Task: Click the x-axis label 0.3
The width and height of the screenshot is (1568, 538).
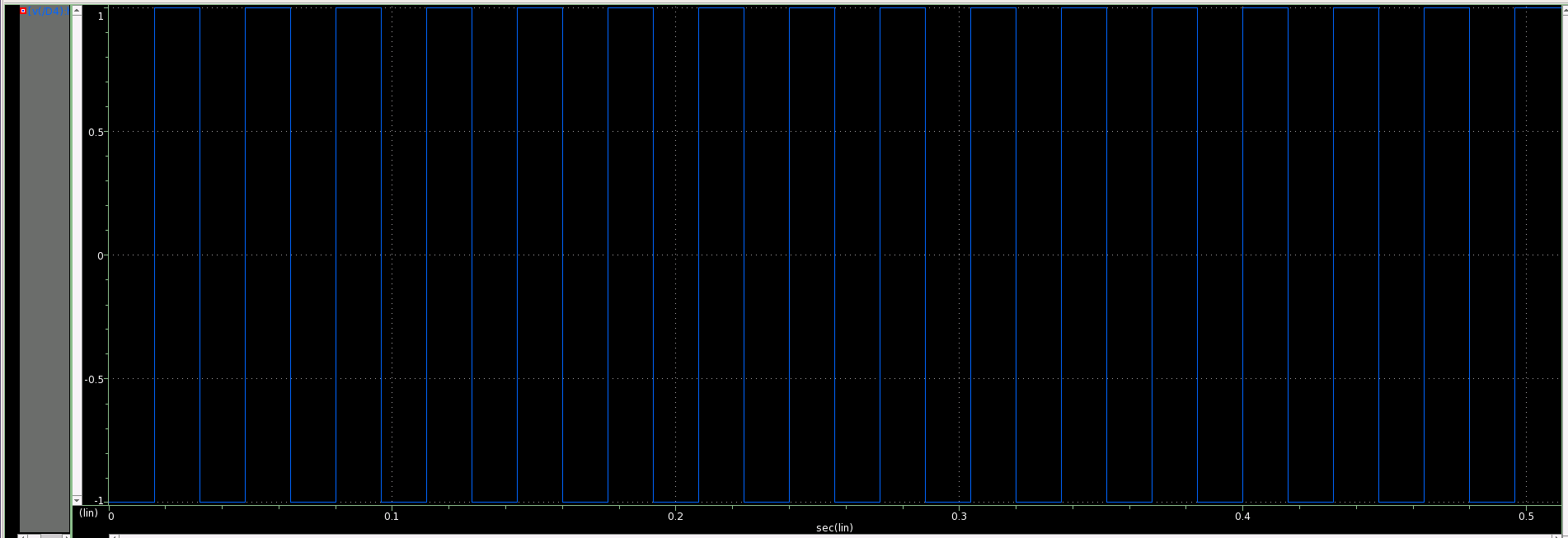Action: point(960,517)
